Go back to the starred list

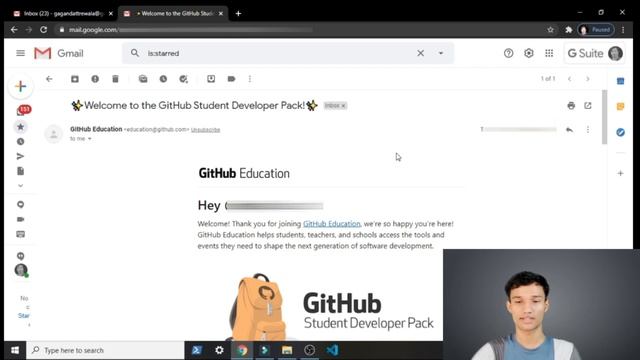click(49, 79)
